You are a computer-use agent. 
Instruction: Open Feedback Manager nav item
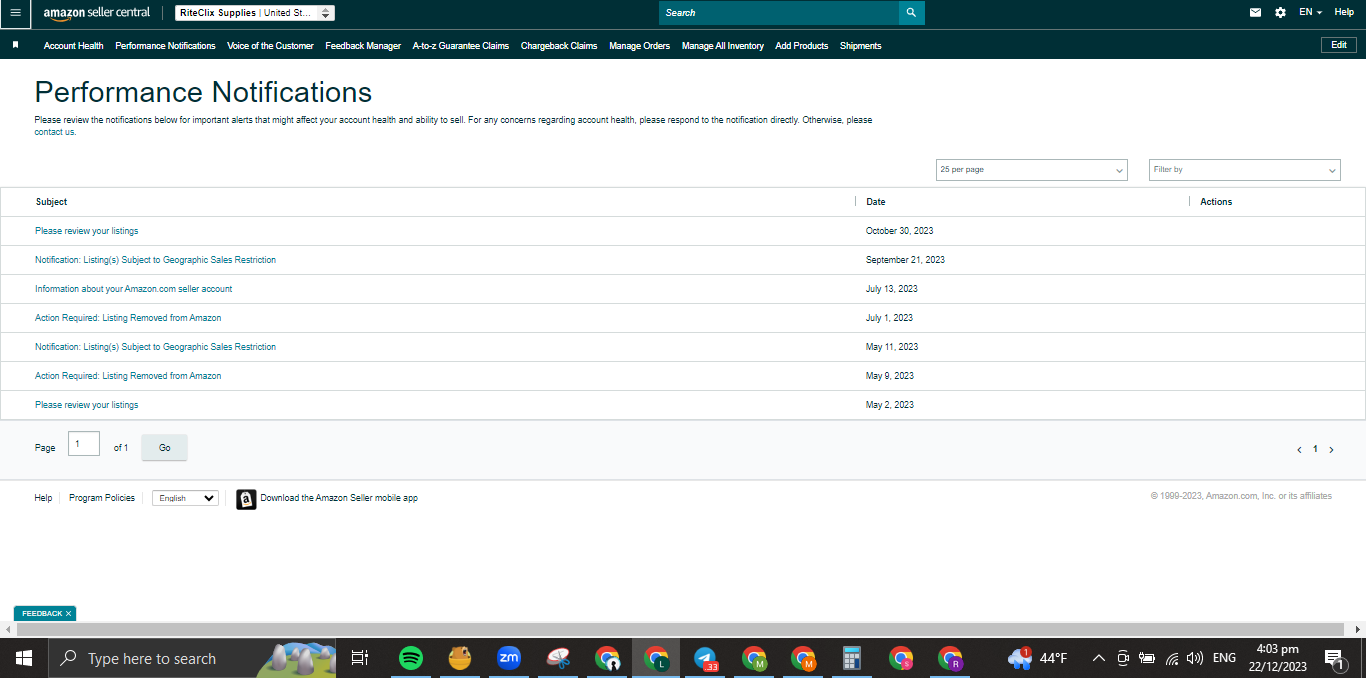coord(363,46)
